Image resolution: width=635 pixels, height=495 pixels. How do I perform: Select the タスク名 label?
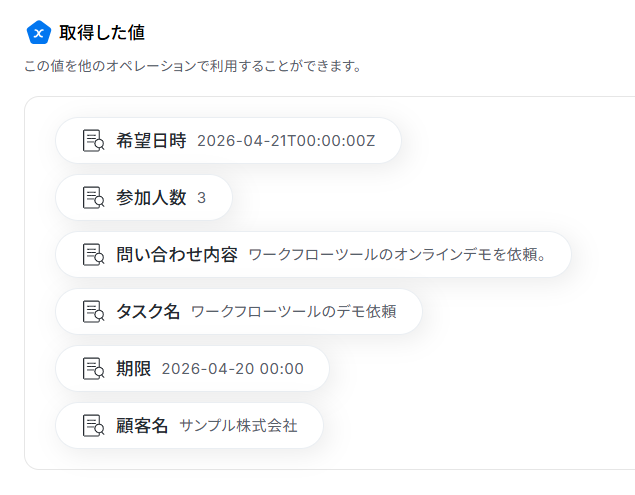coord(148,312)
